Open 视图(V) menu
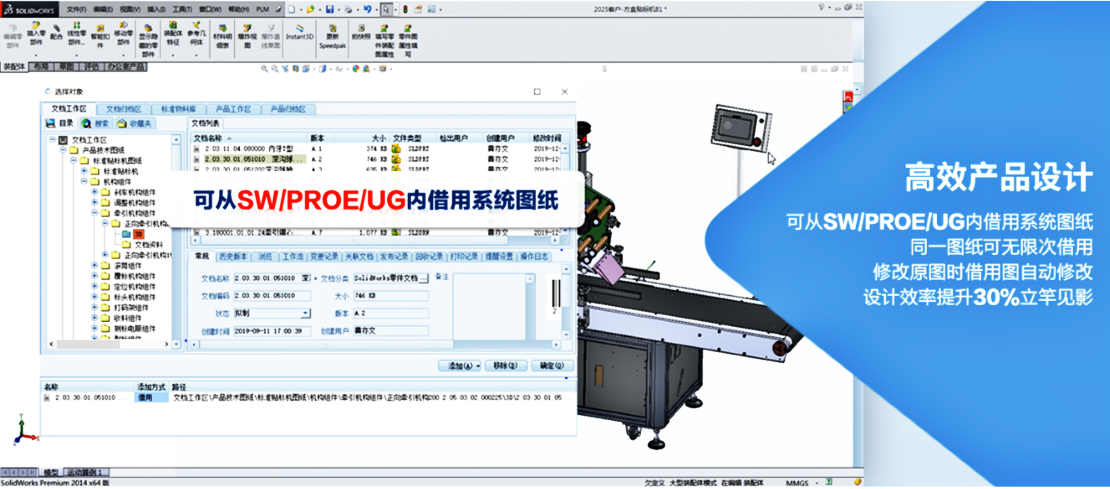Image resolution: width=1110 pixels, height=489 pixels. (x=130, y=10)
